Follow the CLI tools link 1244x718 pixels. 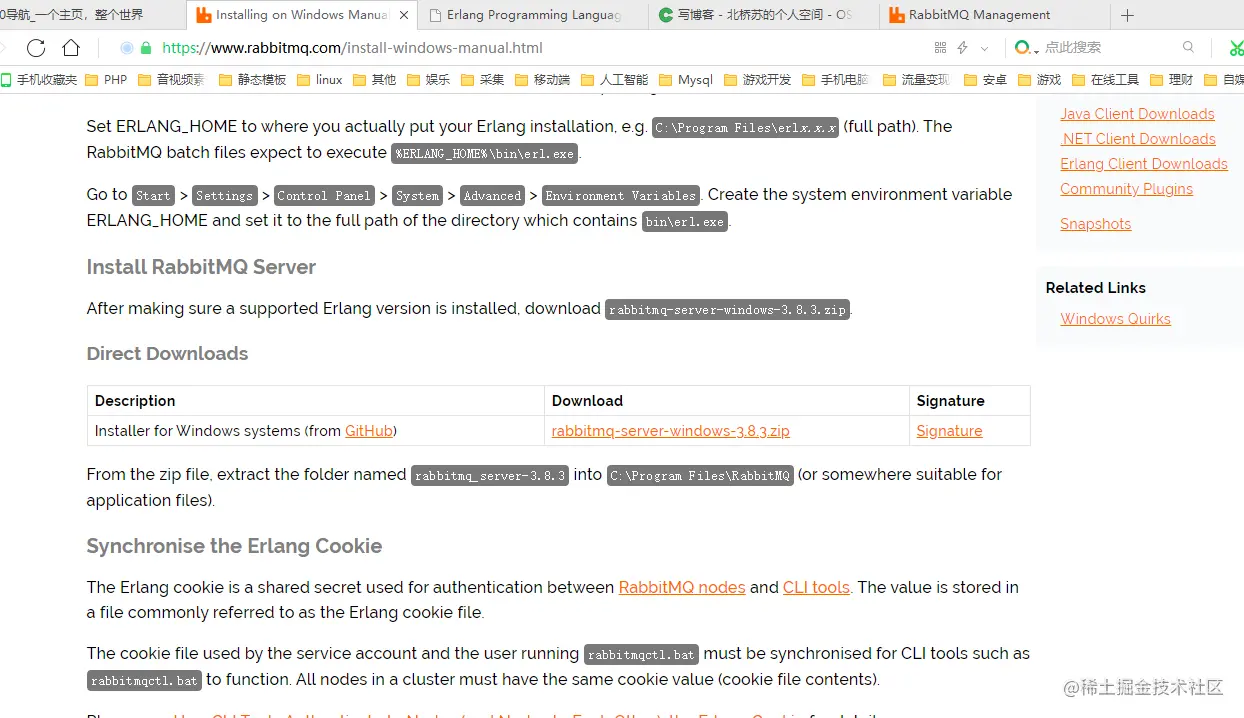816,587
